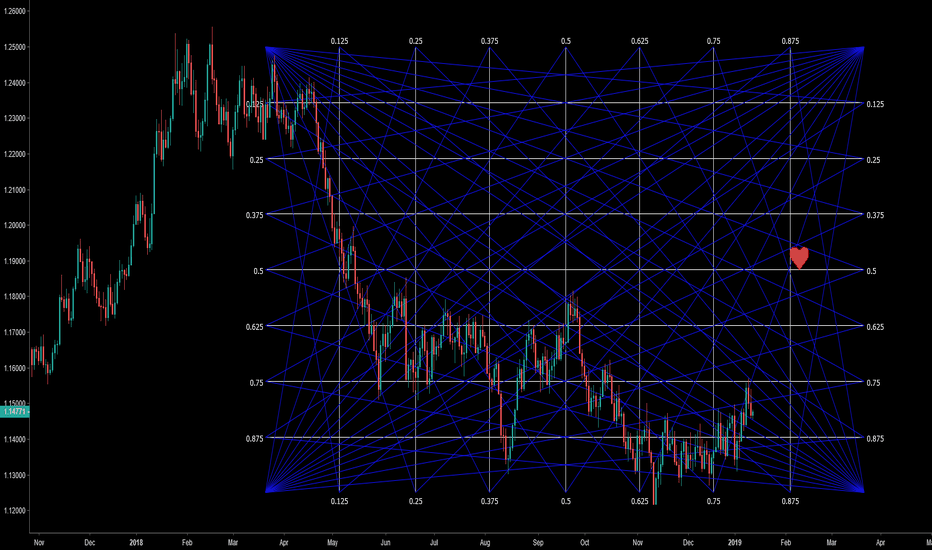Image resolution: width=932 pixels, height=550 pixels.
Task: Click the 0.875 label along the Gann box top edge
Action: 790,41
